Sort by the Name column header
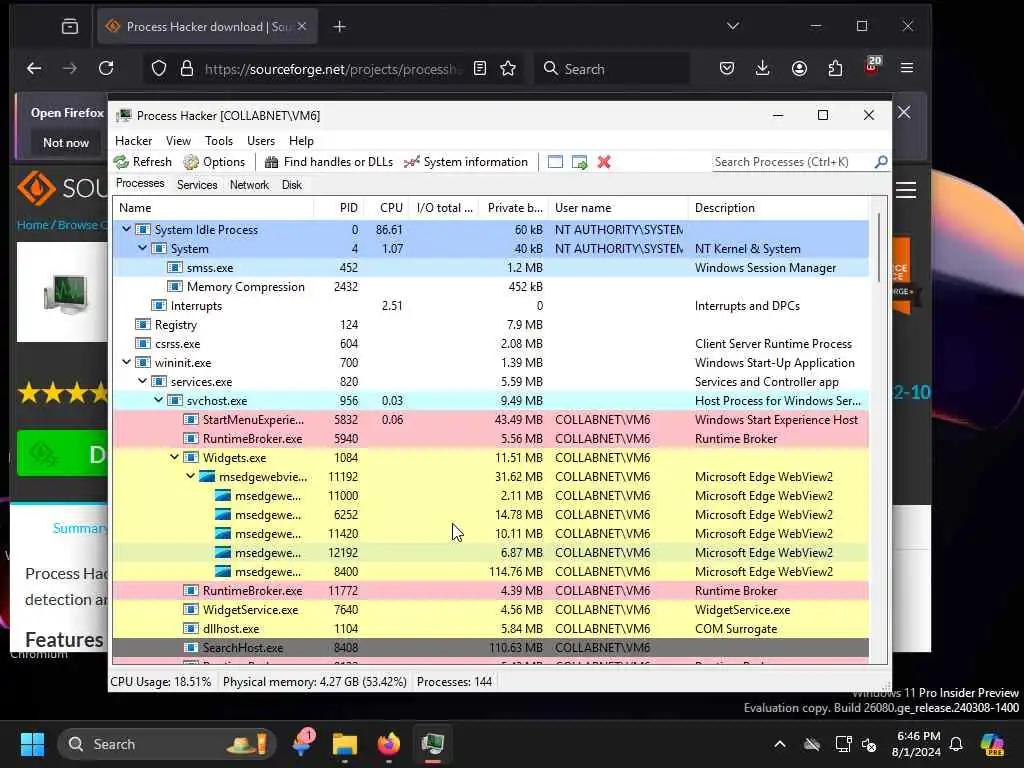 214,208
